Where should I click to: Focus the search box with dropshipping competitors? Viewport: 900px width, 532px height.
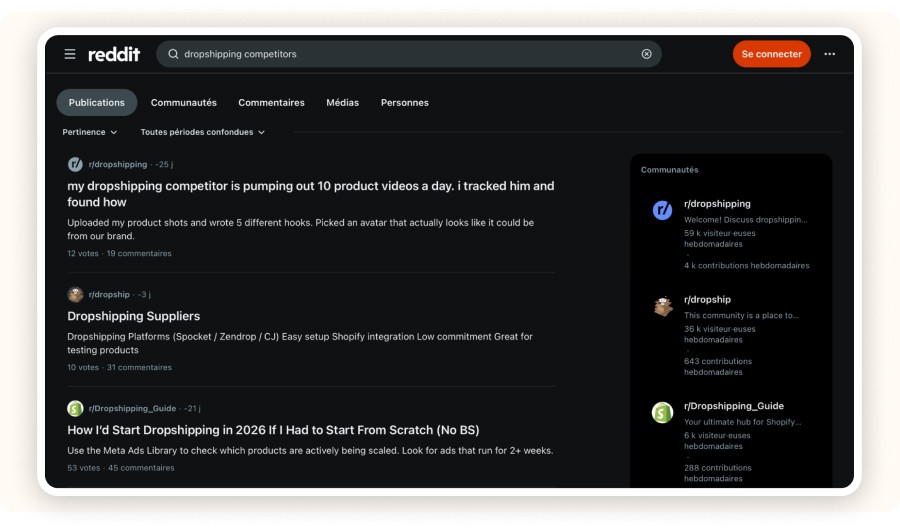pyautogui.click(x=409, y=54)
